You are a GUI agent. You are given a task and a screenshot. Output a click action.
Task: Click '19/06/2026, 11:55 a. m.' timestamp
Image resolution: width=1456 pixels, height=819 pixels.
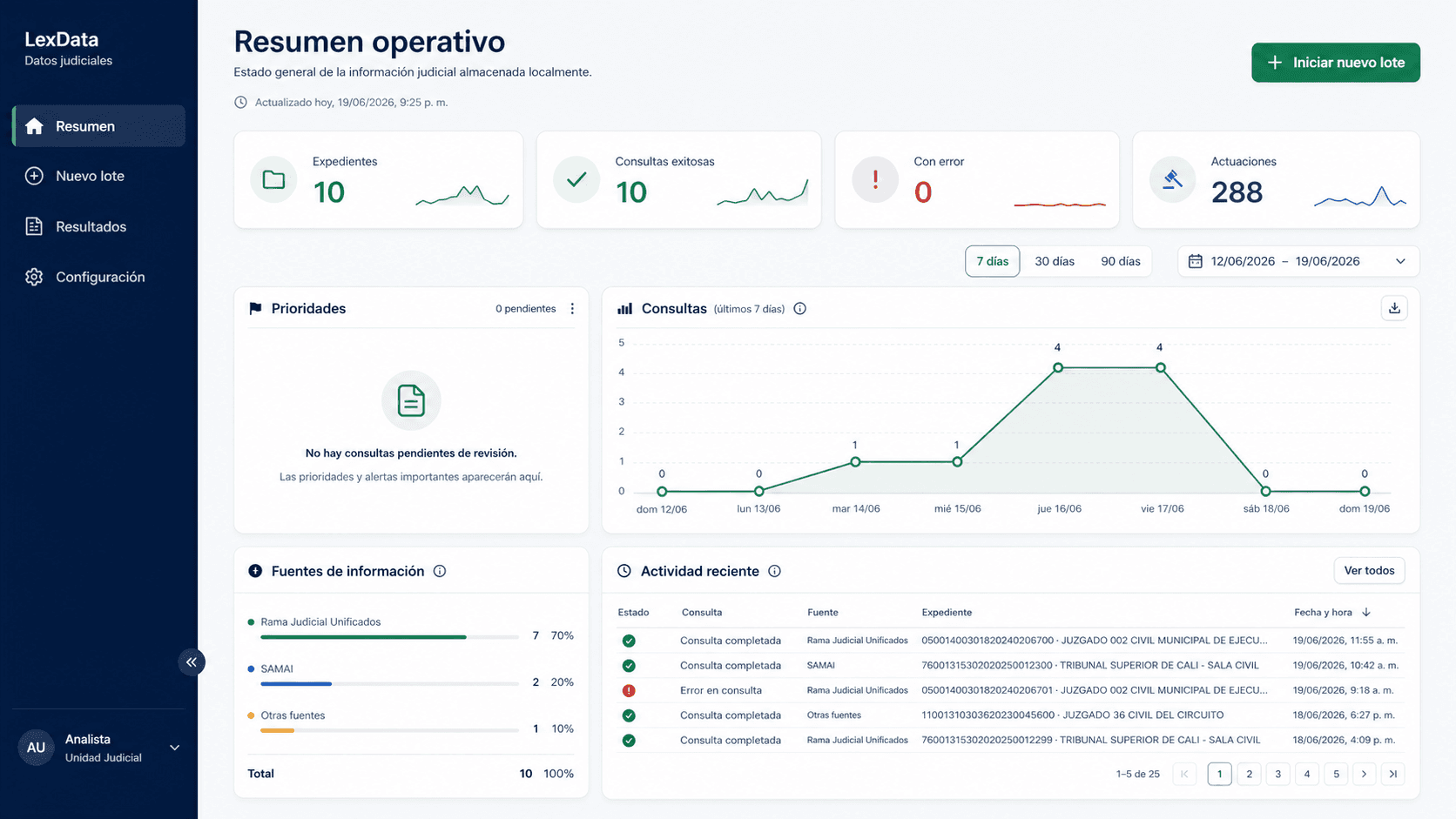coord(1345,641)
